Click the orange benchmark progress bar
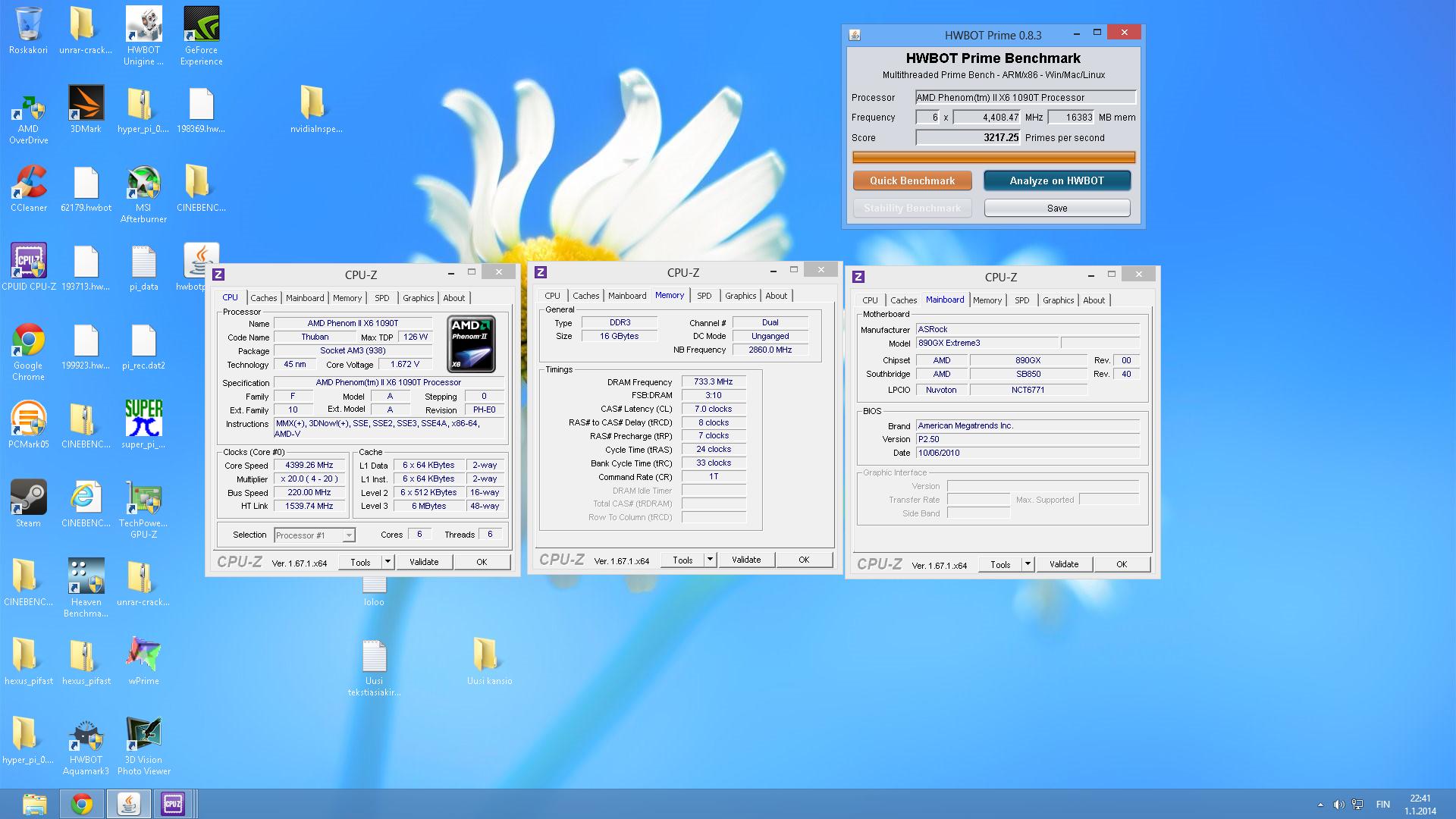 (993, 158)
